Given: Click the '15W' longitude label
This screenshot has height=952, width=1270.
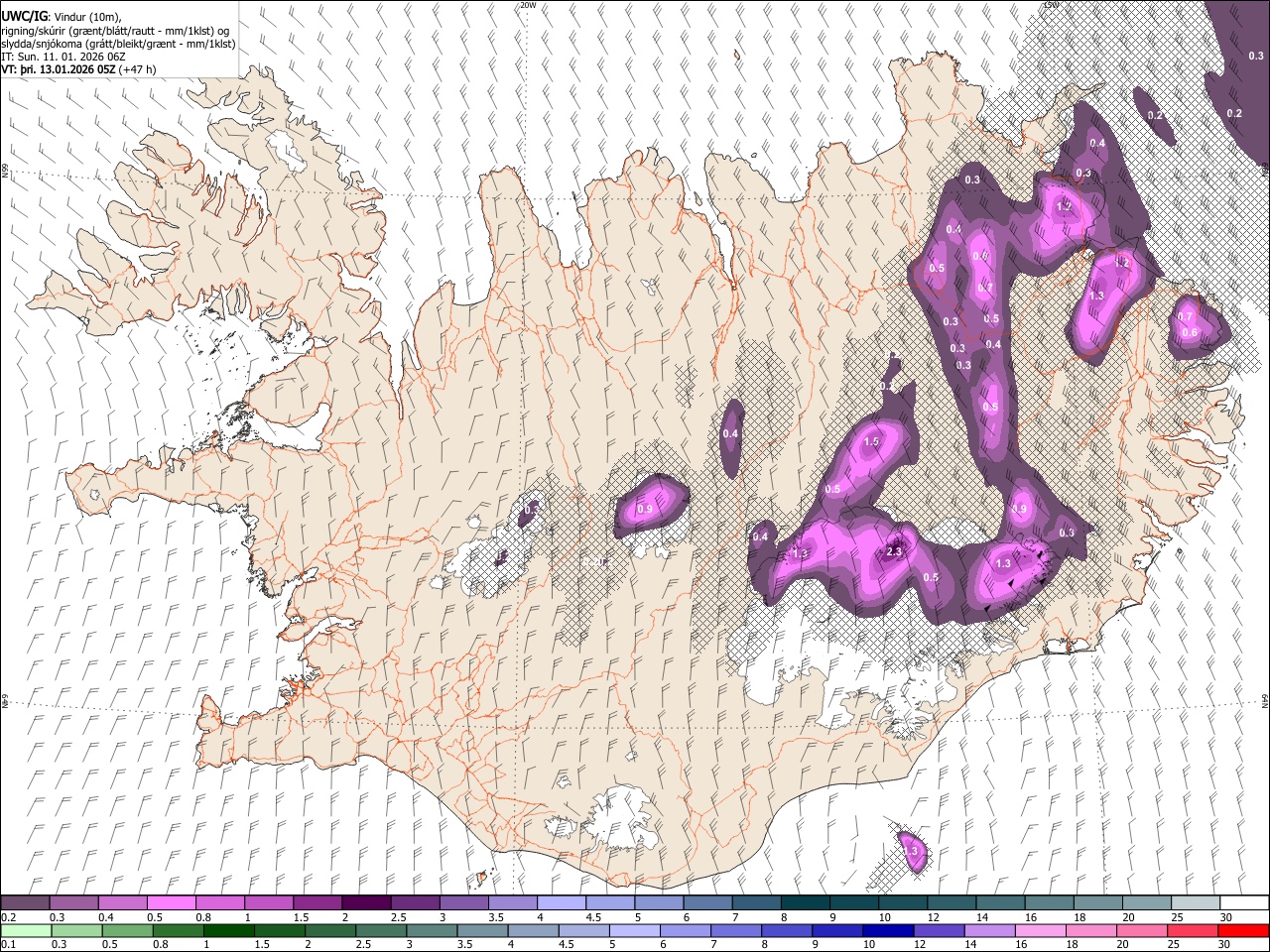Looking at the screenshot, I should (1051, 5).
